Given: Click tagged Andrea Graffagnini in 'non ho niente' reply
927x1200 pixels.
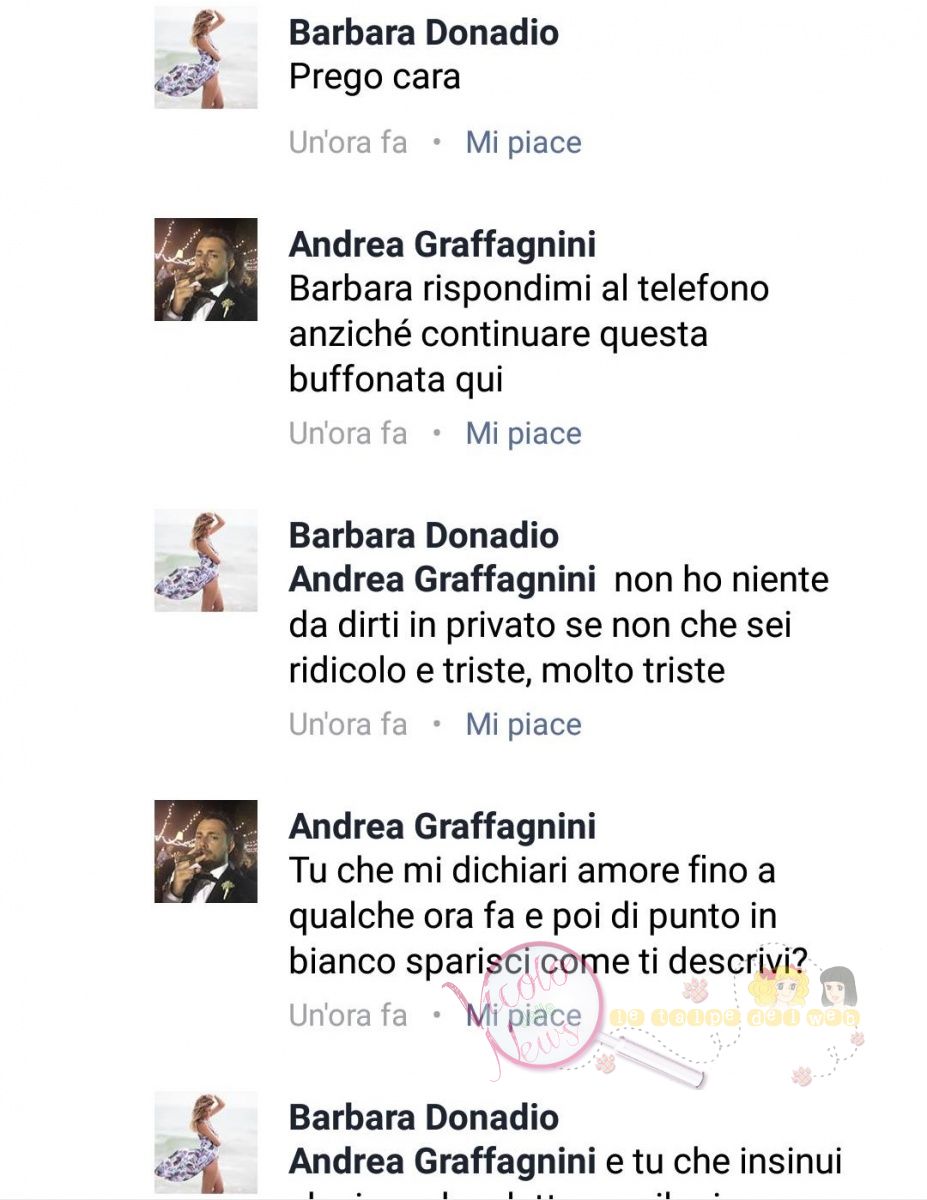Looking at the screenshot, I should click(442, 579).
